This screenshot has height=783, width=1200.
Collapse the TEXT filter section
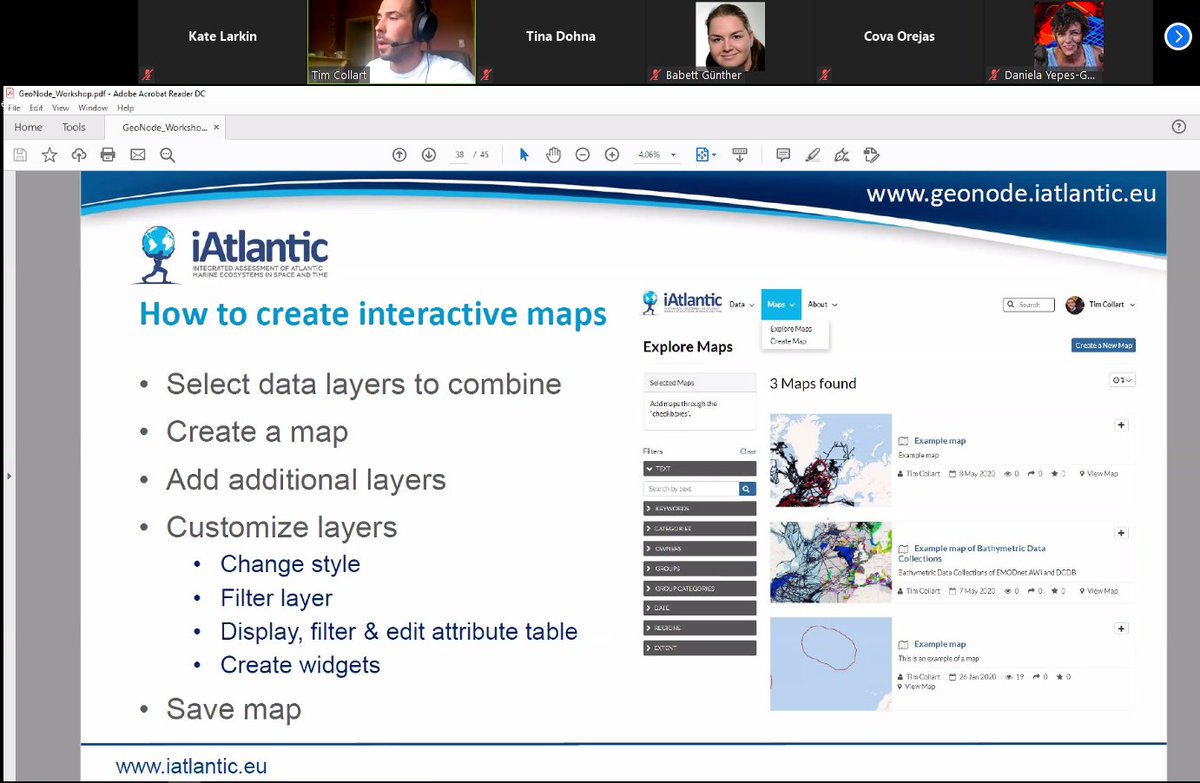click(x=700, y=469)
